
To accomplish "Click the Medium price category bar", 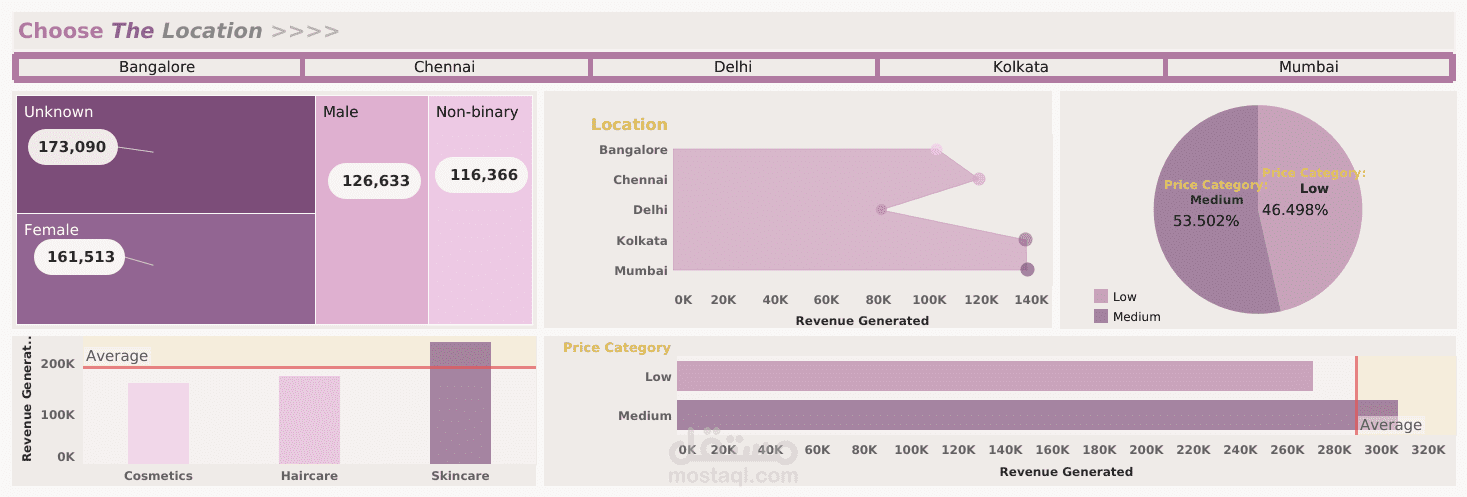I will pos(1037,415).
